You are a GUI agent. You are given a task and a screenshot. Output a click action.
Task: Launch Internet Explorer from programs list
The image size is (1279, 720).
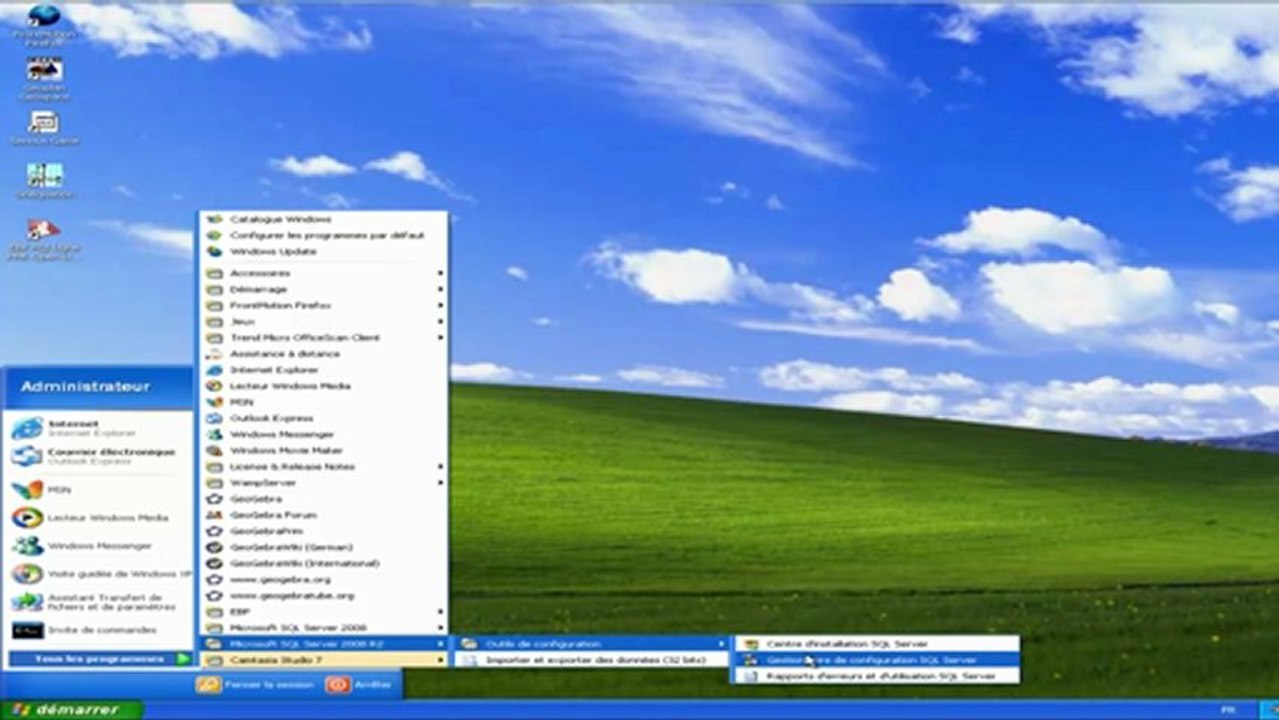click(324, 370)
